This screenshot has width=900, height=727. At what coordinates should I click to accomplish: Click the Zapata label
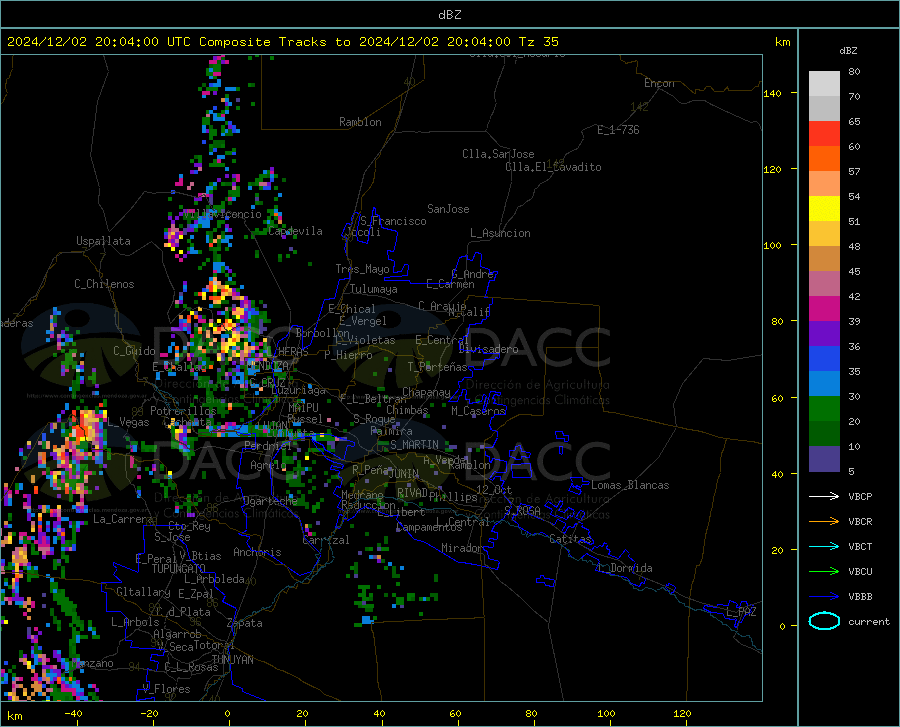tap(245, 623)
